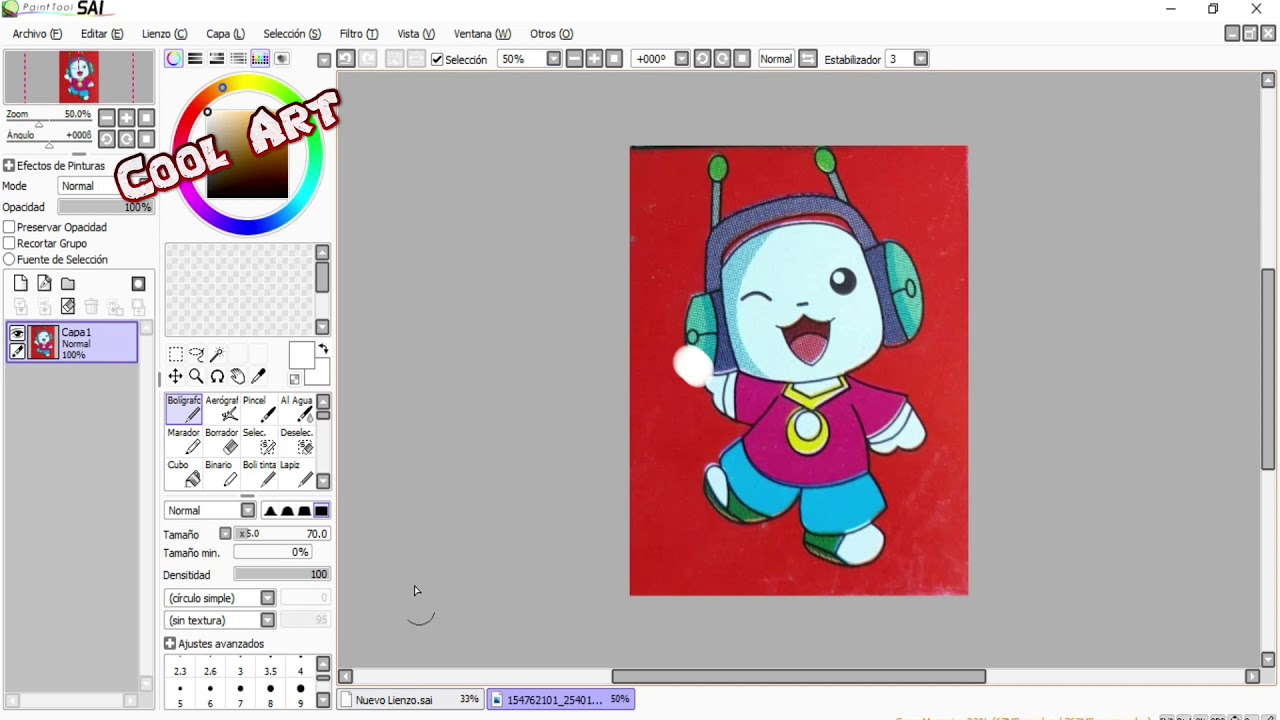Create a new normal layer
The image size is (1280, 720).
[20, 284]
